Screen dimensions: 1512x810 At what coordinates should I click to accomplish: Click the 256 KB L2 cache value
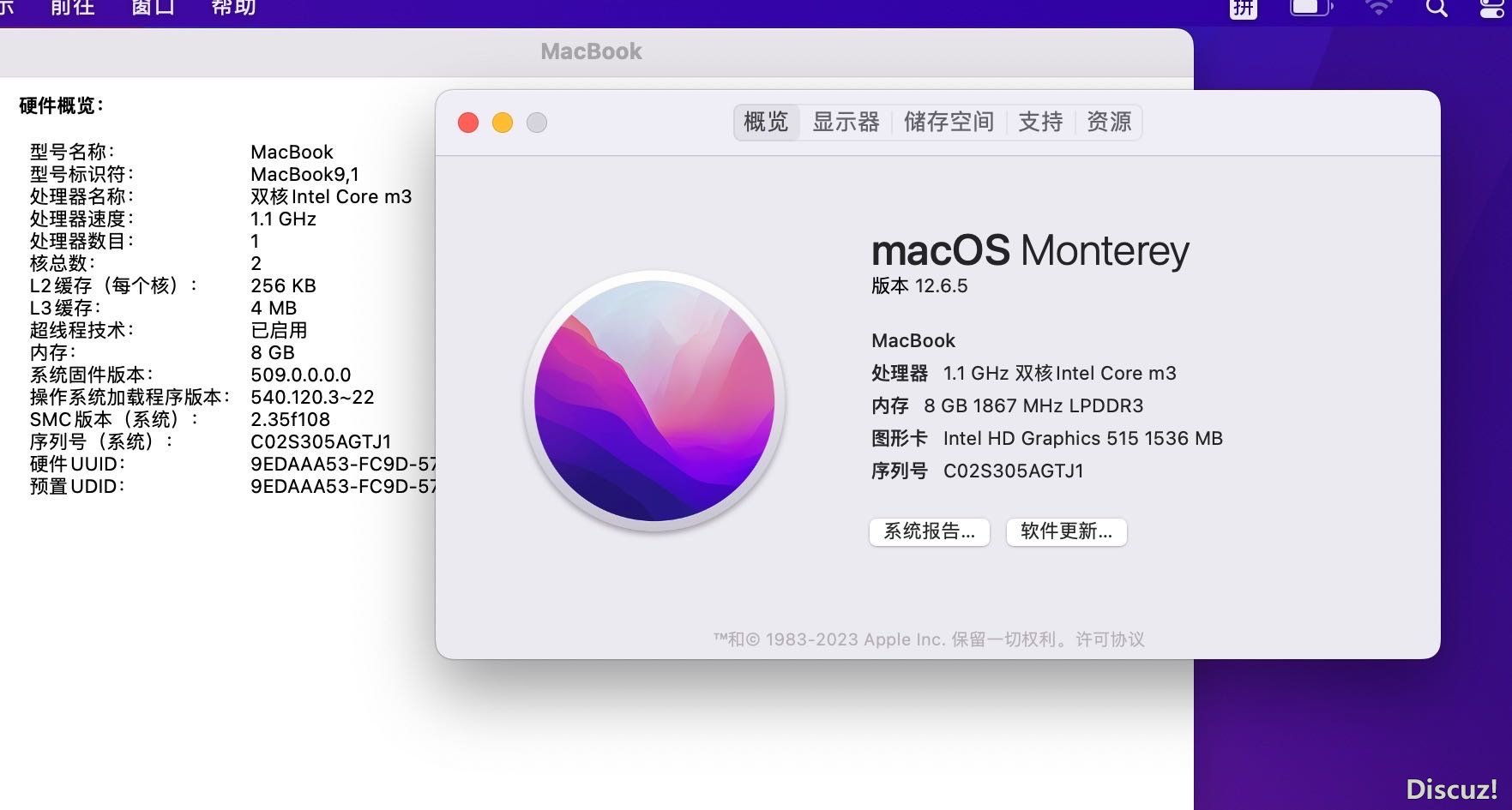pos(283,285)
